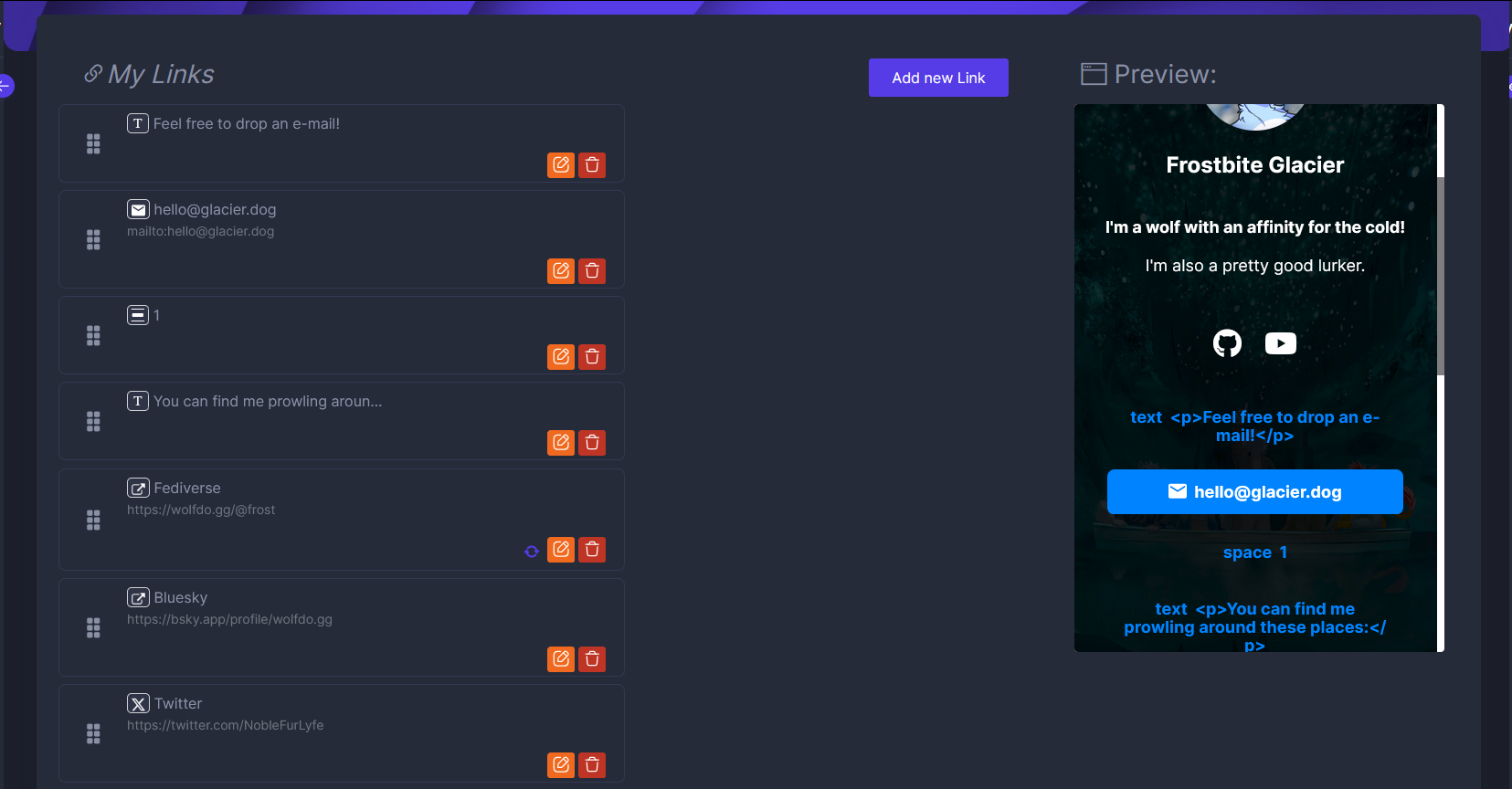Viewport: 1512px width, 789px height.
Task: Edit the 'You can find me prowling' text block
Action: click(561, 442)
